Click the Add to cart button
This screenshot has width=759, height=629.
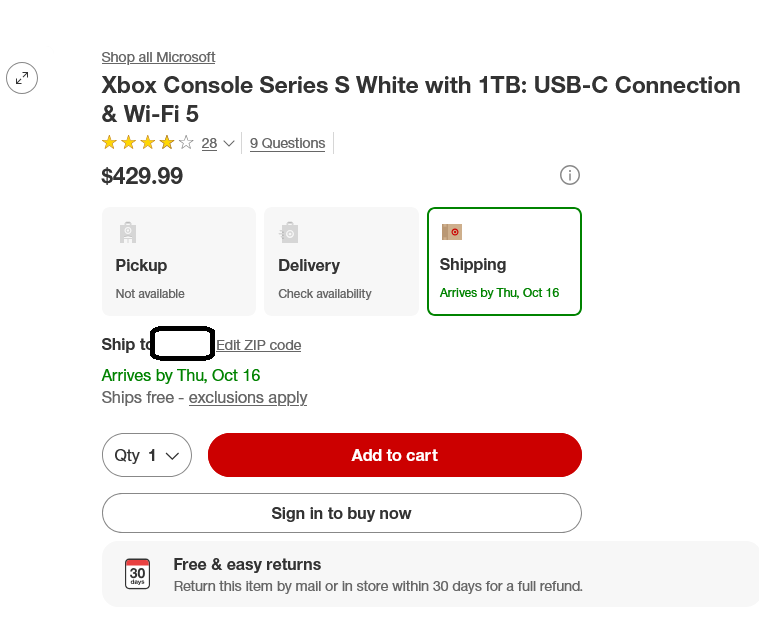(394, 455)
